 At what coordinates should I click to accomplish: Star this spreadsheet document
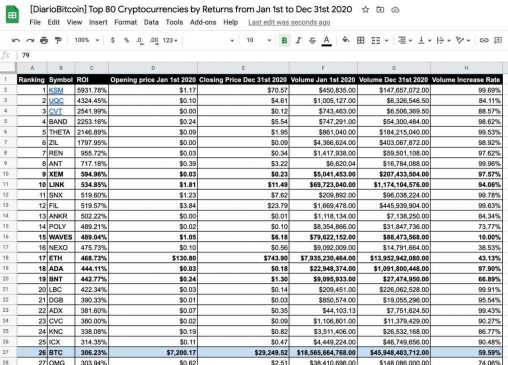(x=365, y=10)
